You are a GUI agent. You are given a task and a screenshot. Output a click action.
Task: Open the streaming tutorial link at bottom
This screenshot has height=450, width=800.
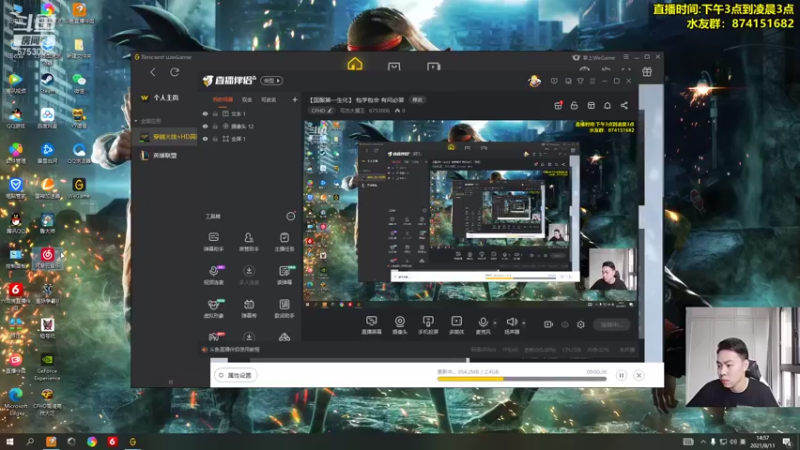click(234, 349)
